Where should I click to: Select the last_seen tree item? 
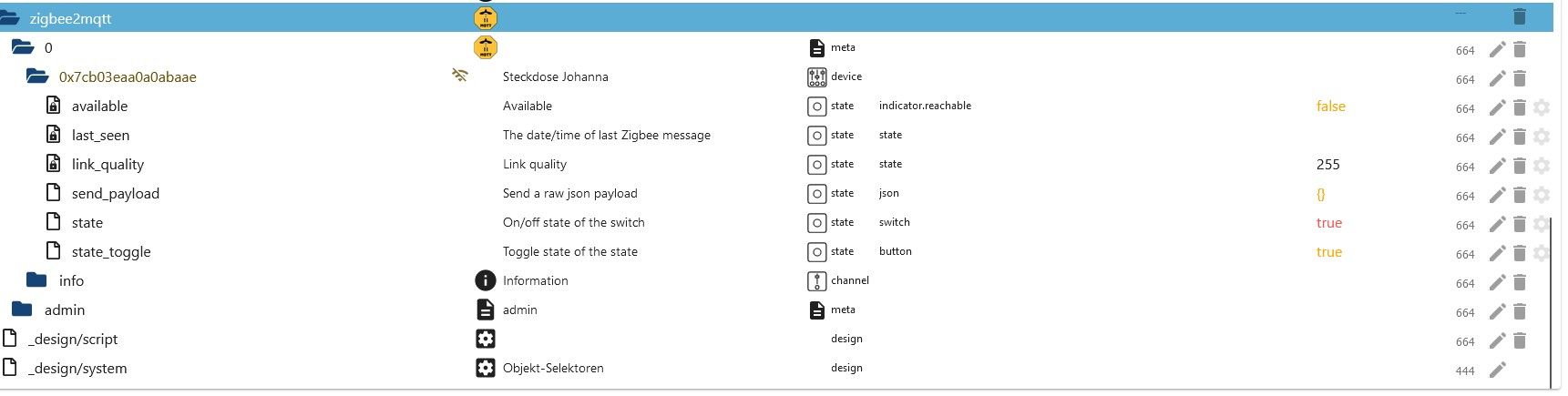100,135
